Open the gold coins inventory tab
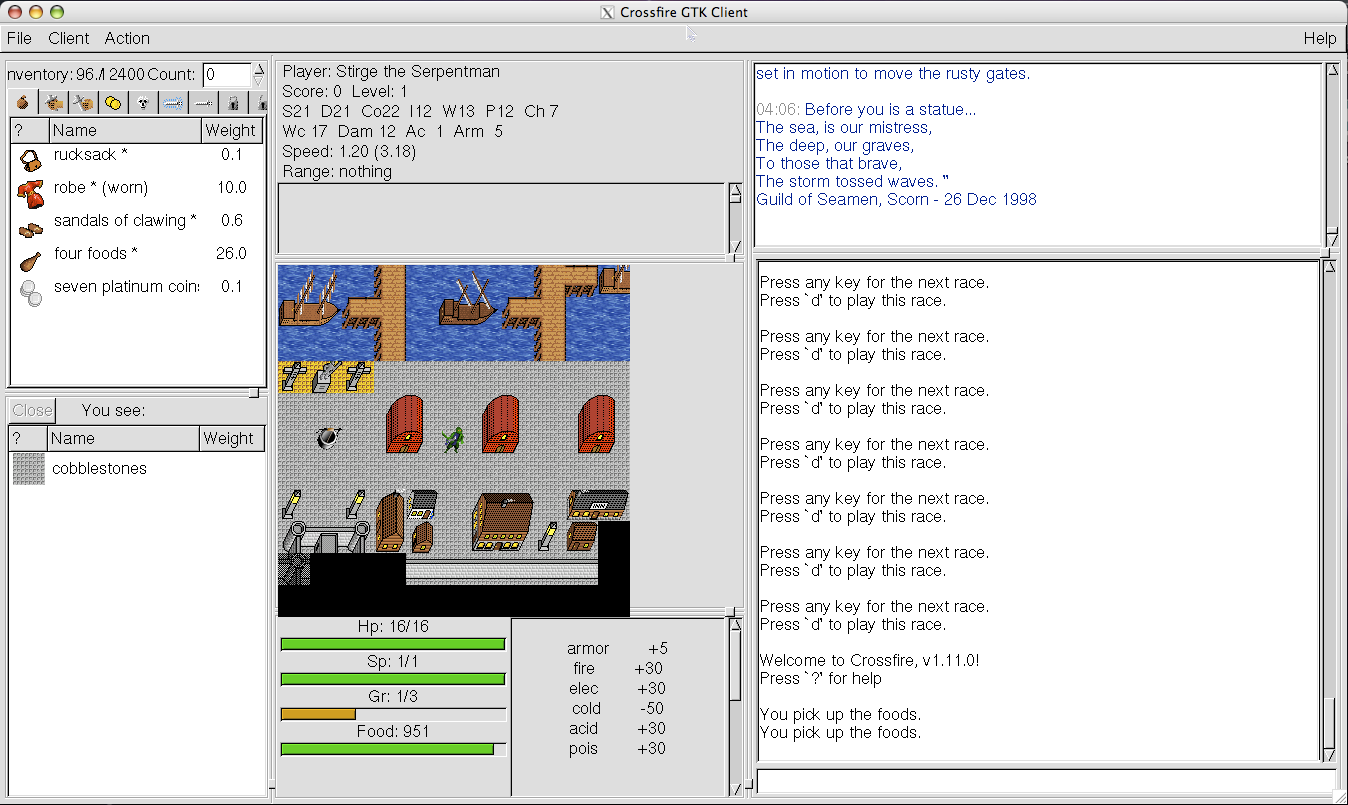This screenshot has width=1348, height=805. tap(113, 102)
